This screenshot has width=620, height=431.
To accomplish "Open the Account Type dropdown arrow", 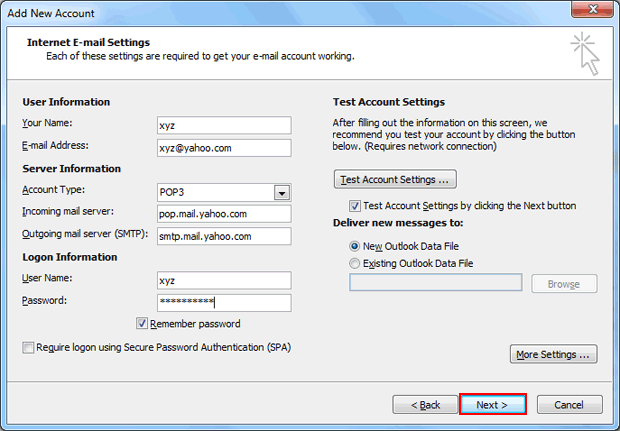I will pos(282,193).
